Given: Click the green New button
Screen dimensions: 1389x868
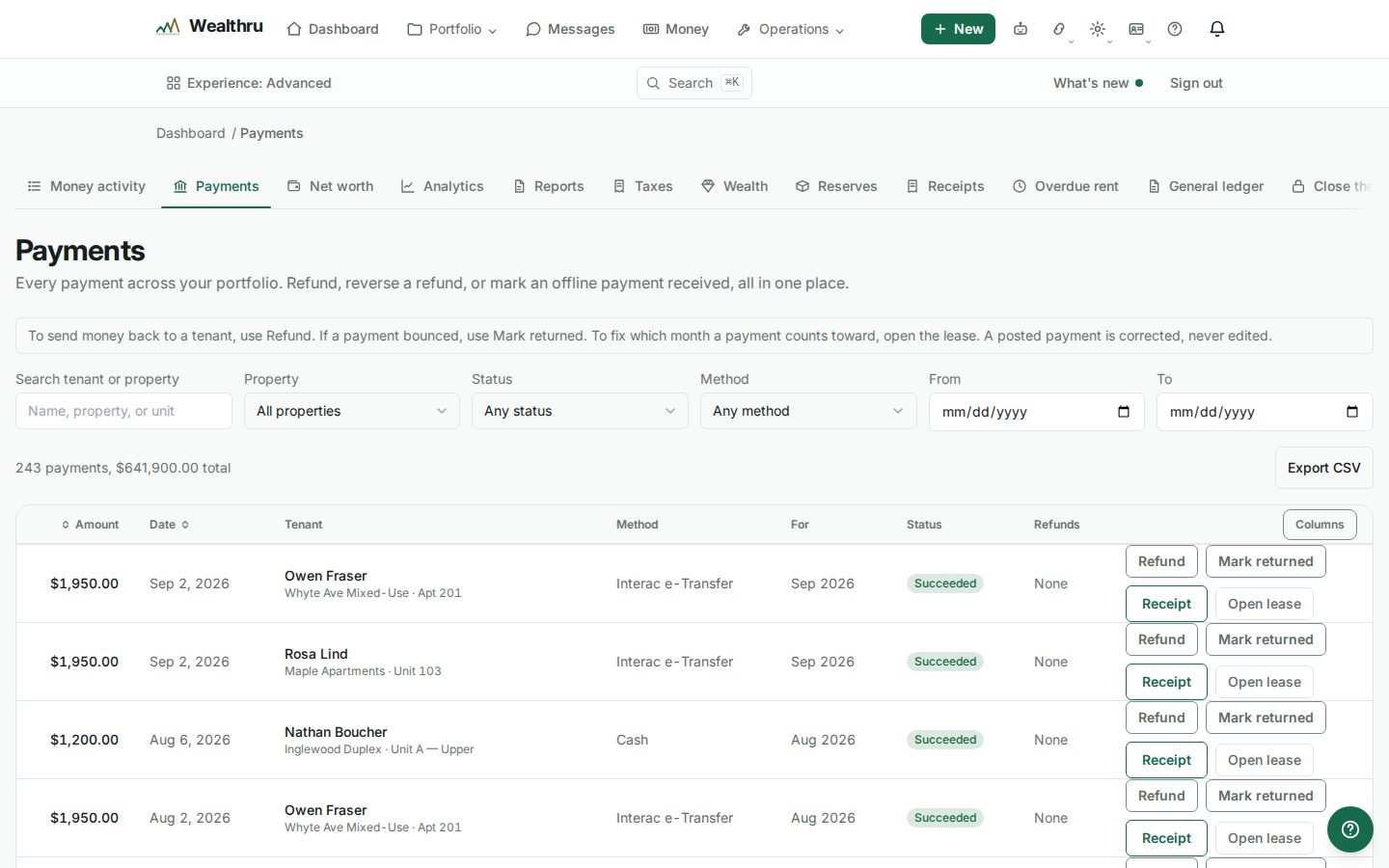Looking at the screenshot, I should [x=958, y=29].
